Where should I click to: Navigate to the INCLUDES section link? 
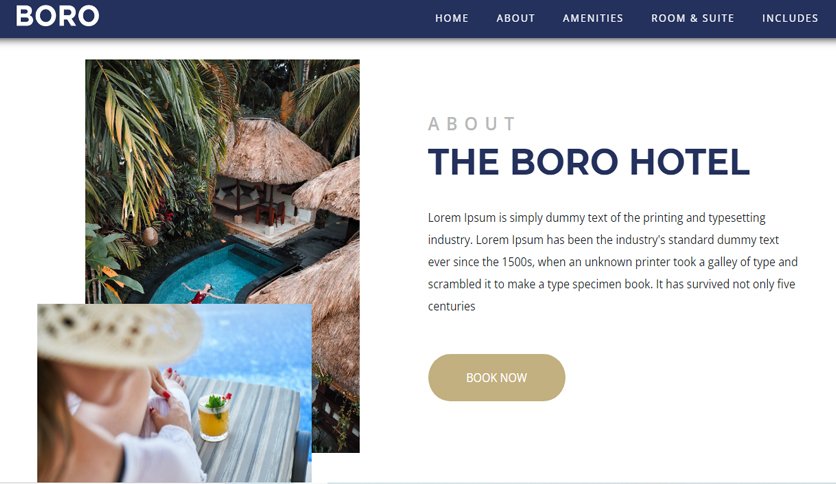(x=790, y=18)
